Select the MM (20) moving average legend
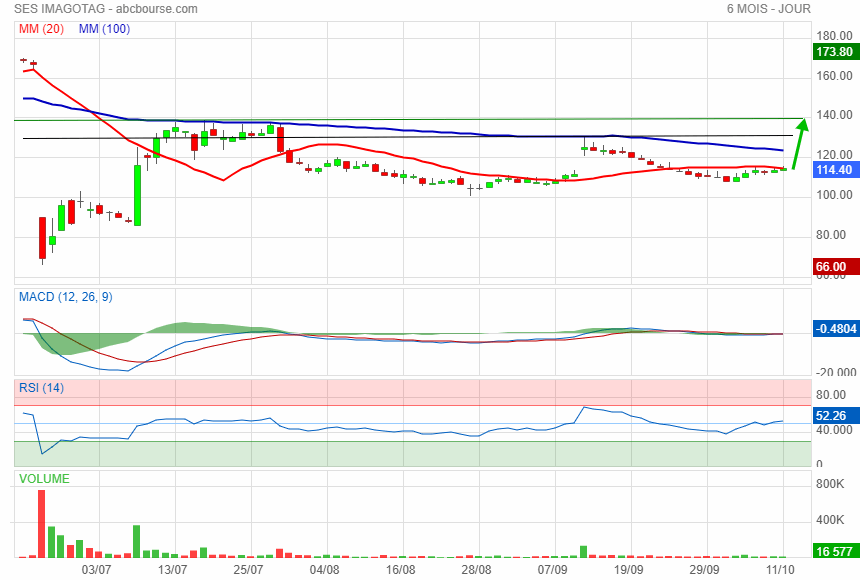 coord(42,29)
